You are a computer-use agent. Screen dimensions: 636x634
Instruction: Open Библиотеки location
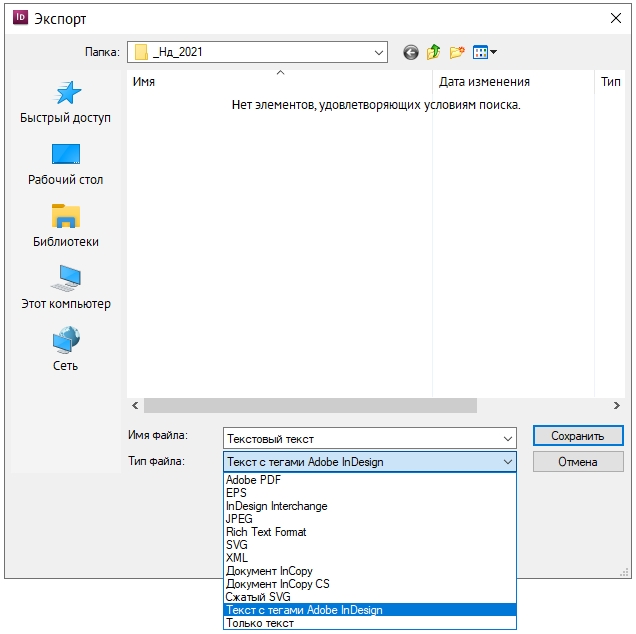click(65, 226)
